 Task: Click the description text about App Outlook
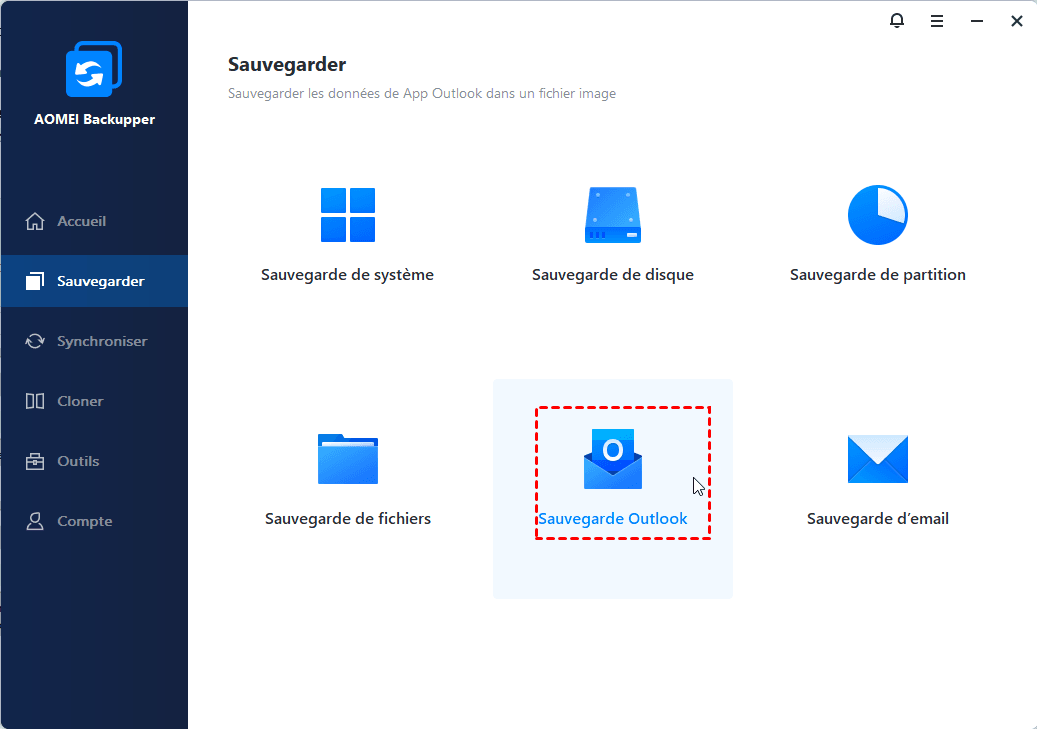(x=422, y=93)
